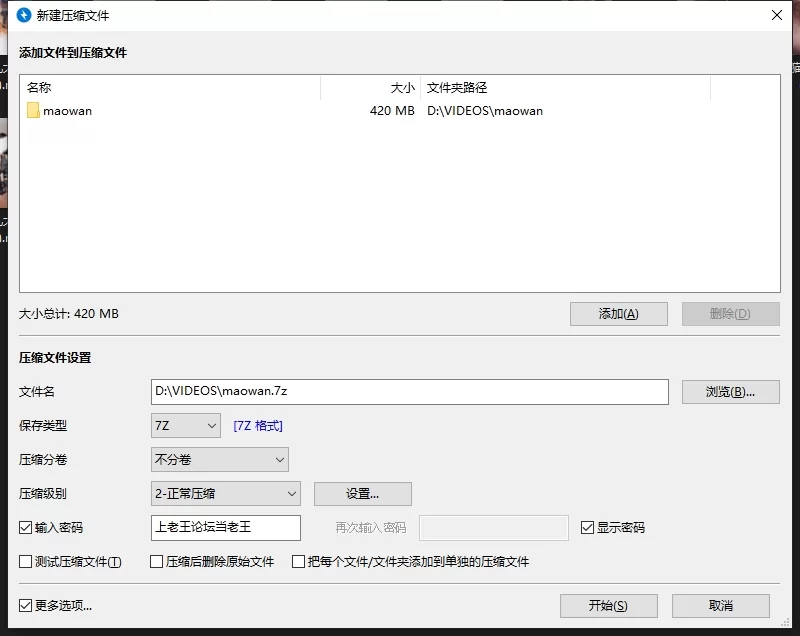Open compression 设置... button
This screenshot has height=636, width=800.
363,494
